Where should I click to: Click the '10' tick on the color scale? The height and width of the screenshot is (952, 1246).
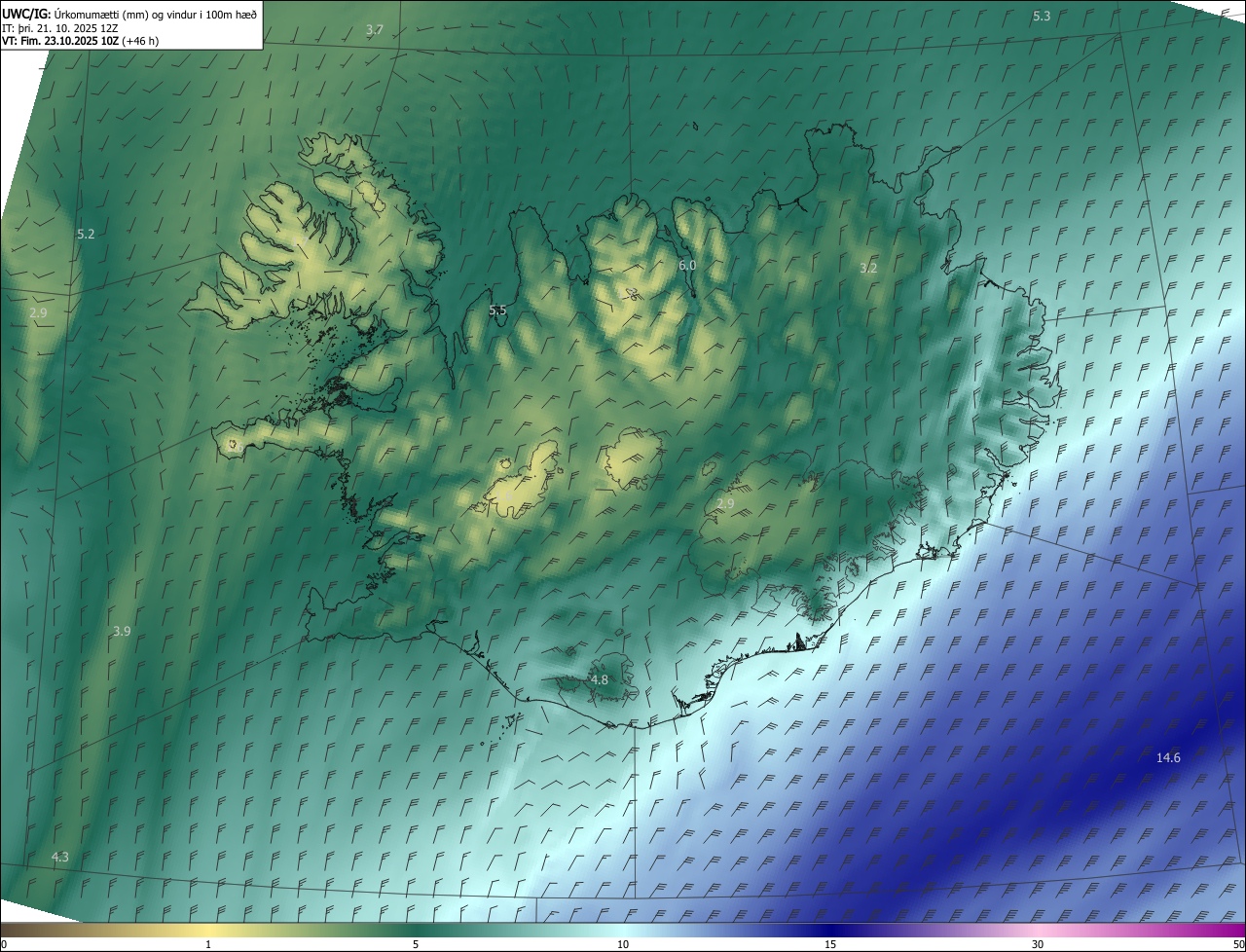tap(623, 944)
